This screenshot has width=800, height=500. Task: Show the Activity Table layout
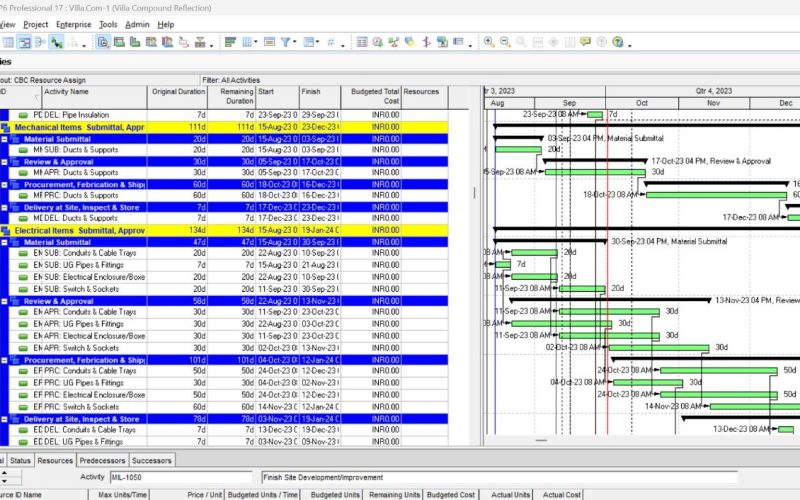pyautogui.click(x=8, y=42)
